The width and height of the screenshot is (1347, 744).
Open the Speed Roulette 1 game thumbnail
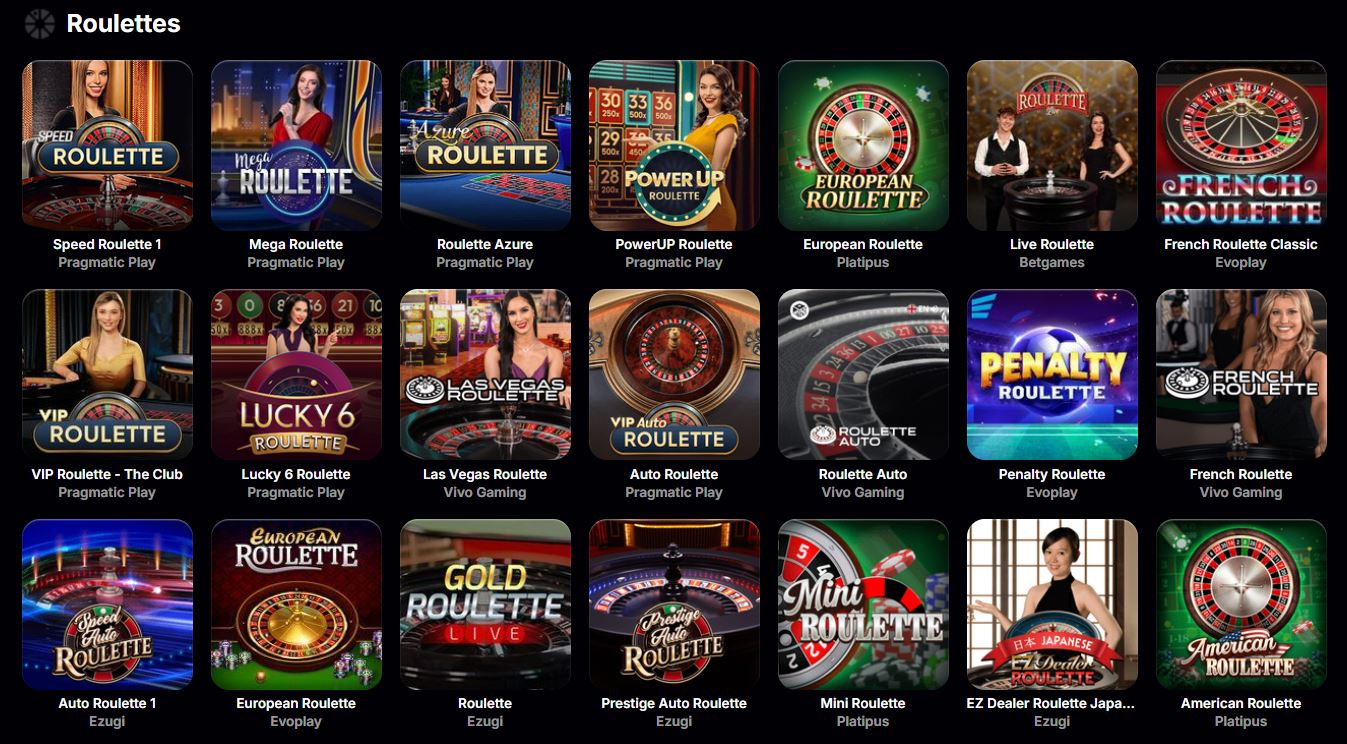point(107,146)
